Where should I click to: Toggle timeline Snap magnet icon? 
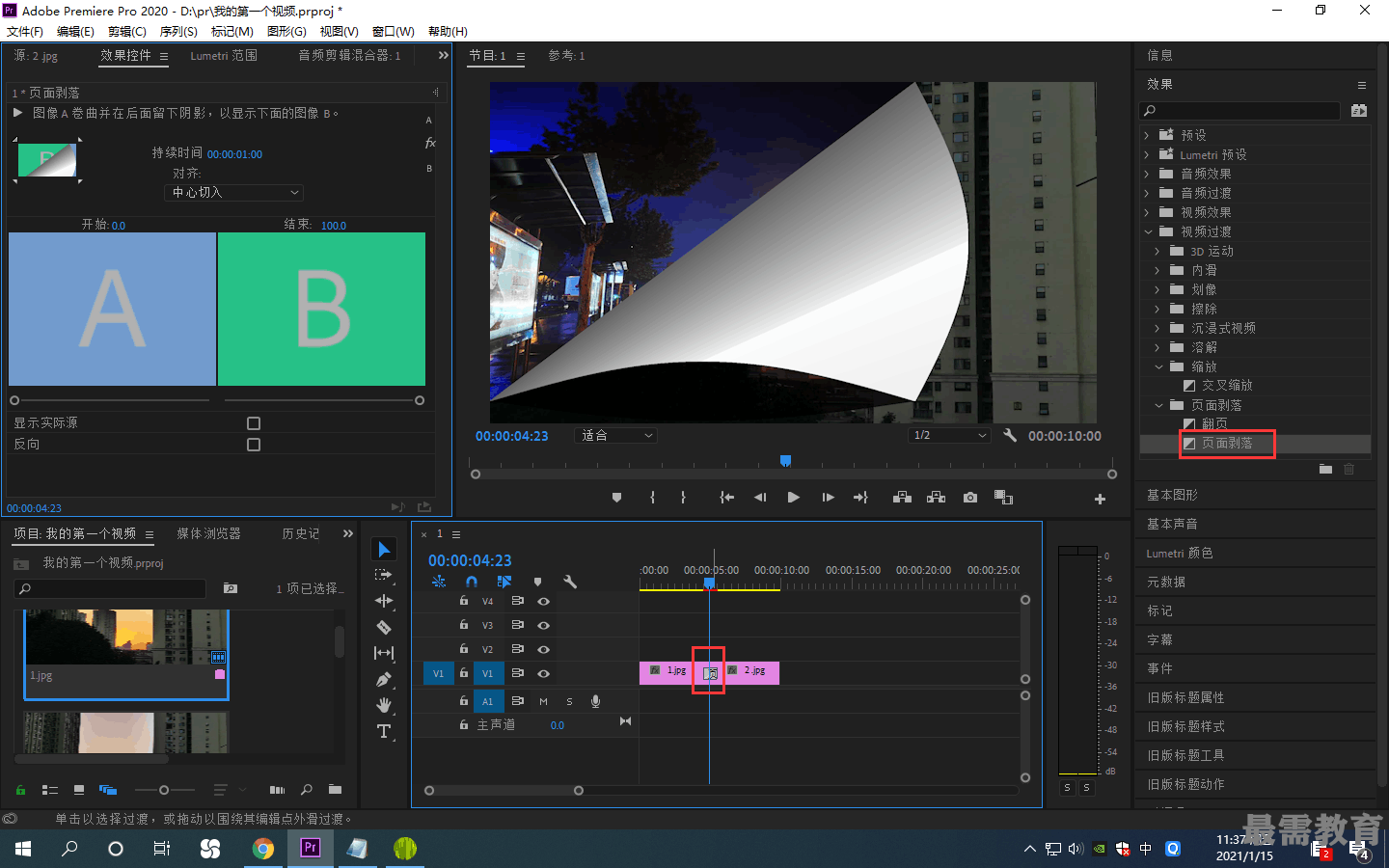pos(472,582)
